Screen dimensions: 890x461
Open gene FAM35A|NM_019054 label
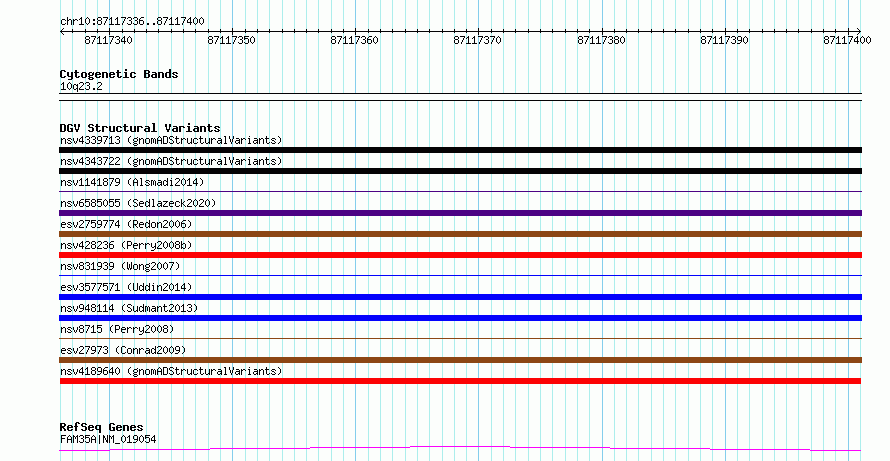(108, 439)
